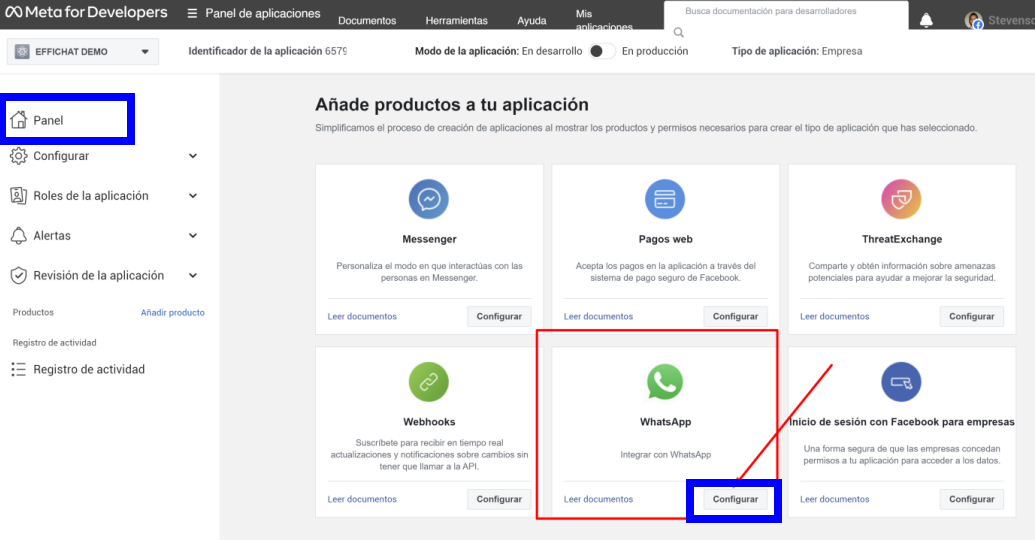Screen dimensions: 1035x541
Task: Click Panel de aplicaciones title in top bar
Action: 263,13
